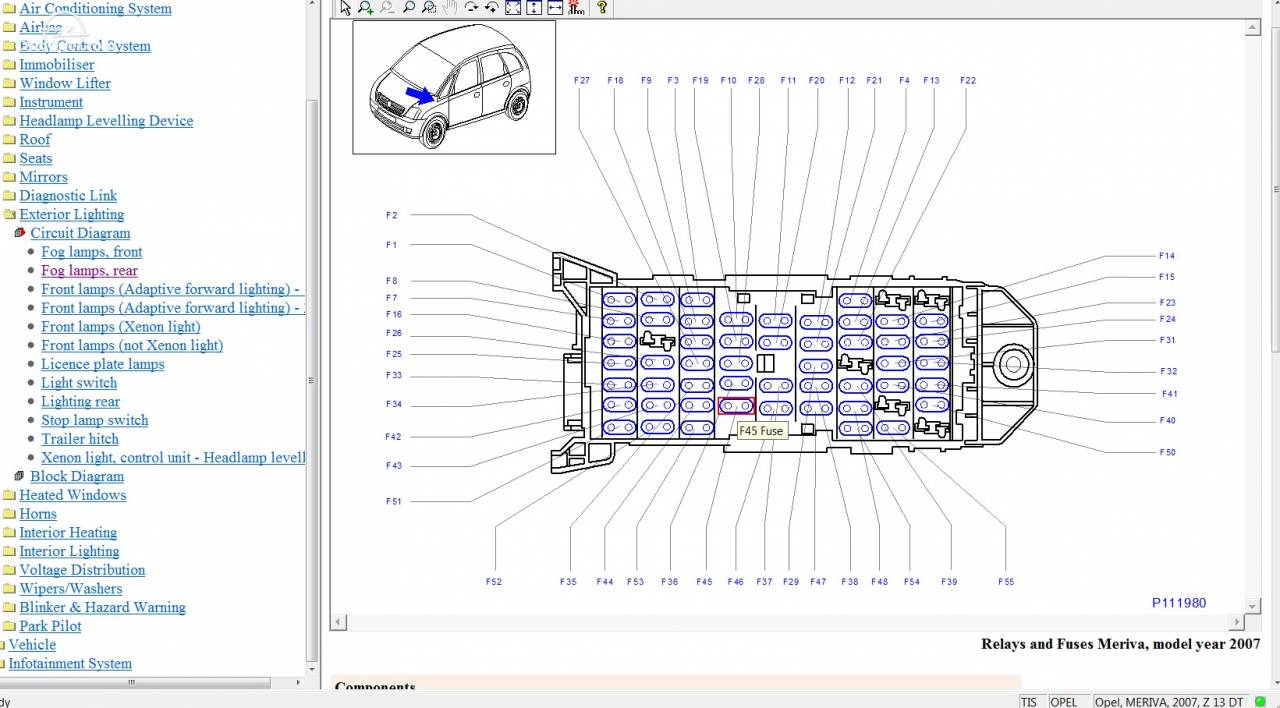Click the diagram horizontal scrollbar left arrow
The image size is (1280, 708).
(x=339, y=622)
